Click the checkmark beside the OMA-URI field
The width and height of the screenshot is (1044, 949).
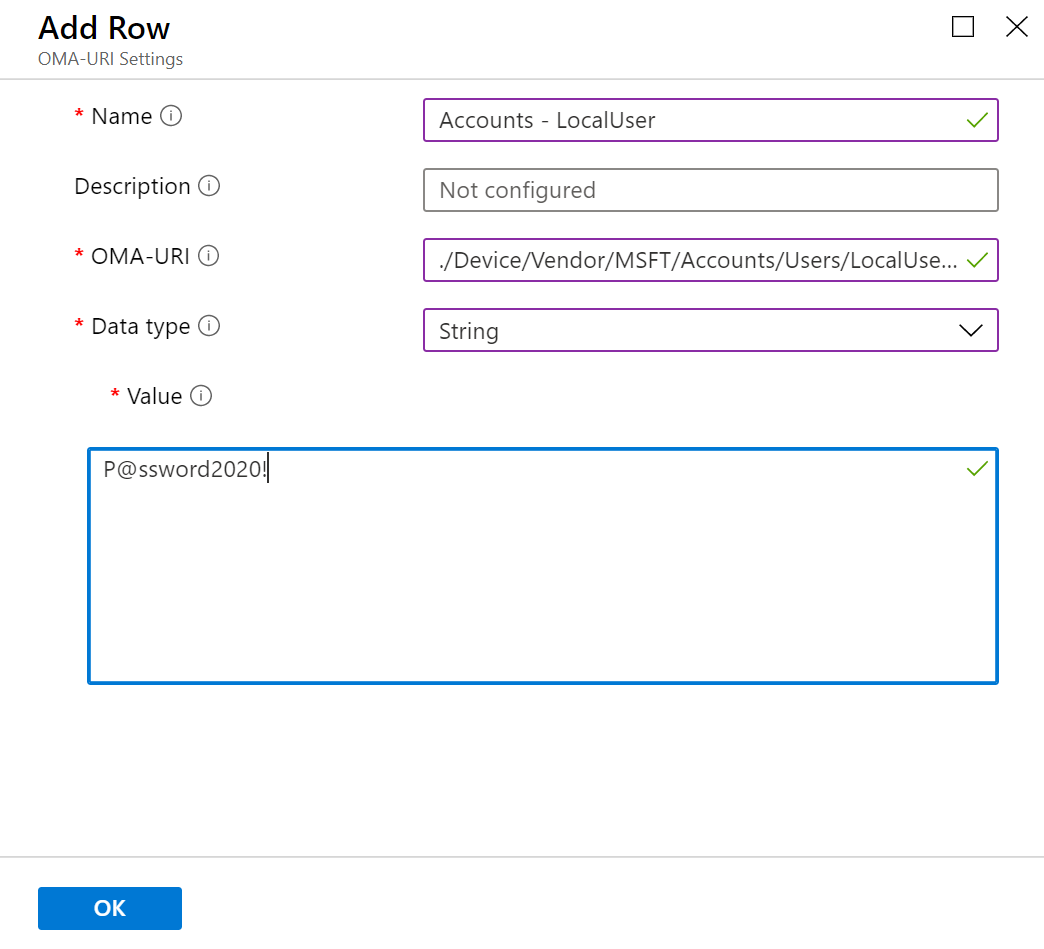click(976, 260)
